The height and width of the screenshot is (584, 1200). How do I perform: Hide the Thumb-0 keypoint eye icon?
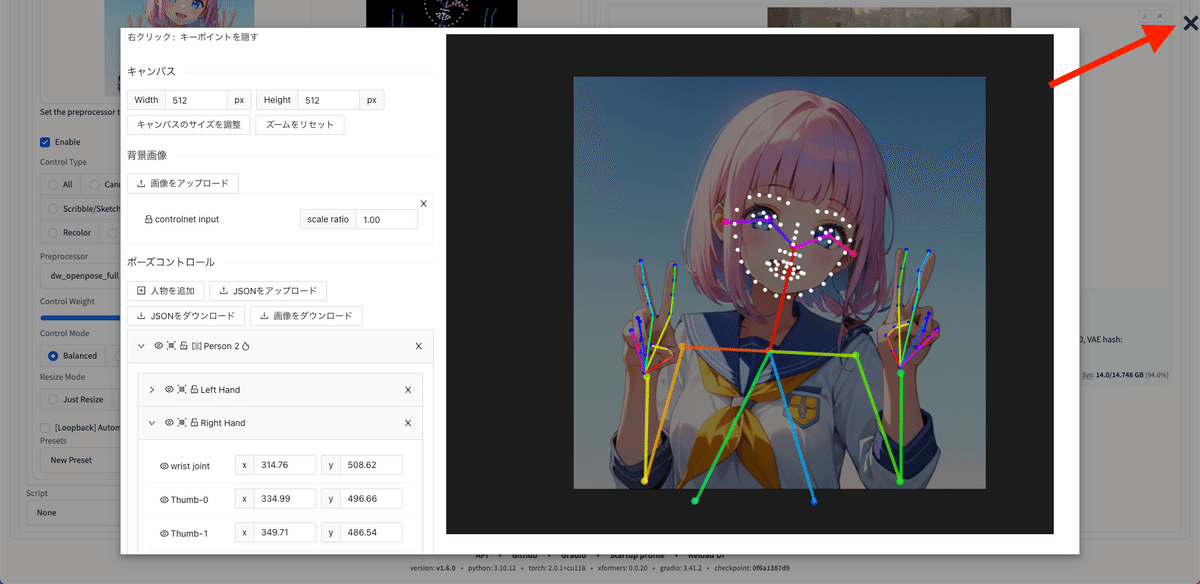click(164, 499)
